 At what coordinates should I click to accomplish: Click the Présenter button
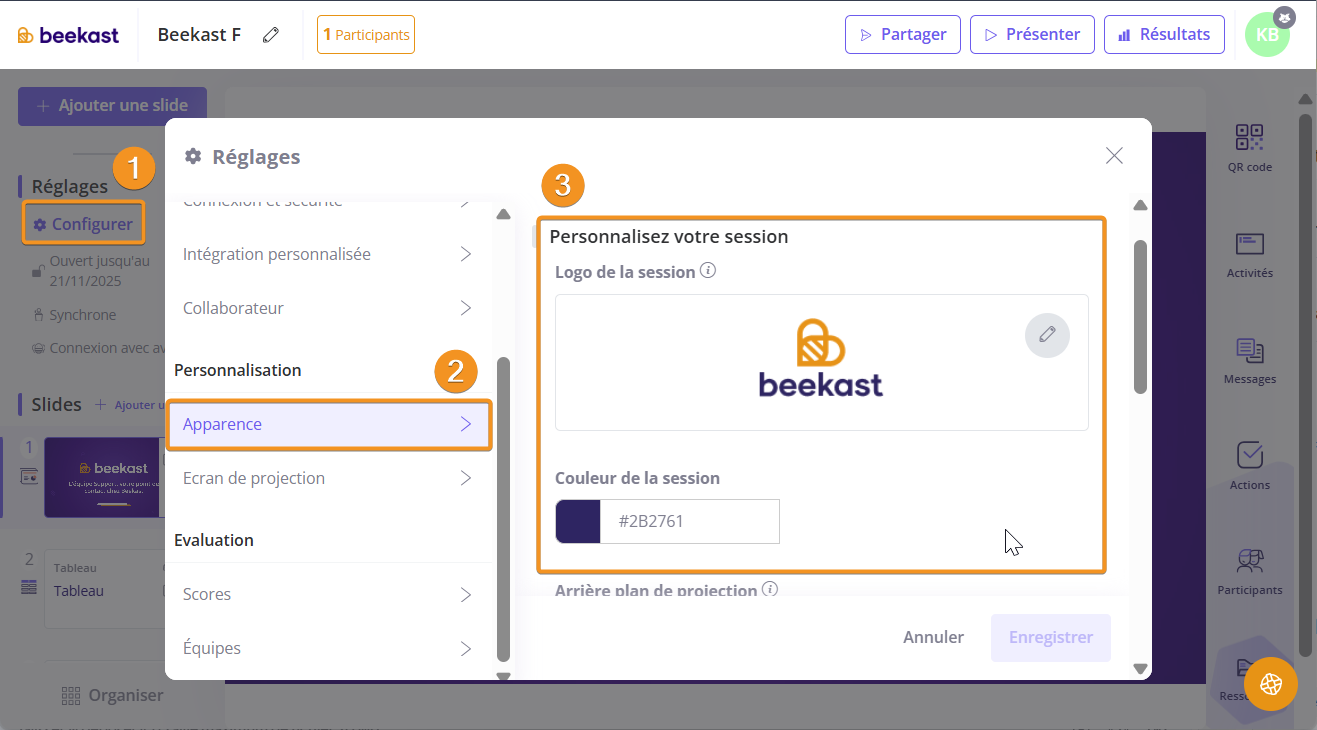tap(1032, 34)
